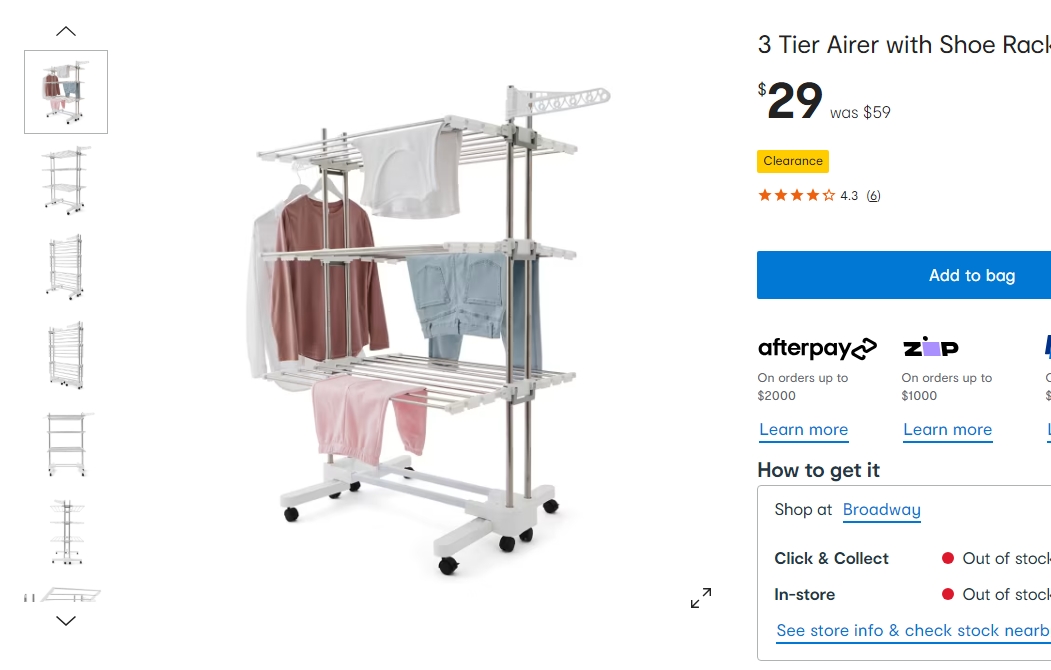
Task: Select fourth thumbnail of the folded airer on wheels
Action: (x=66, y=355)
